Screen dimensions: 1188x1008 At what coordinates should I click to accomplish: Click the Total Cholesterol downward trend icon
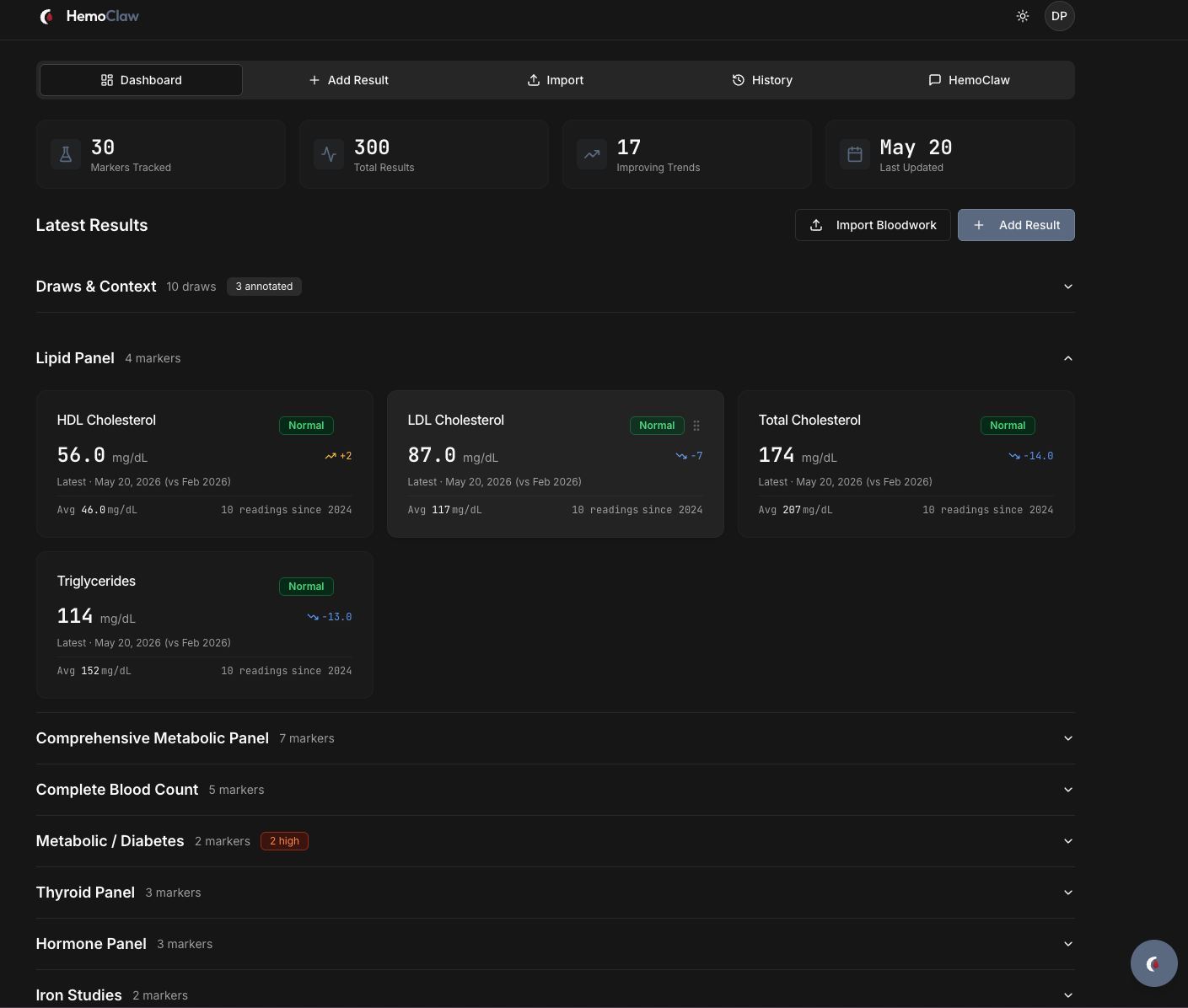pyautogui.click(x=1014, y=456)
